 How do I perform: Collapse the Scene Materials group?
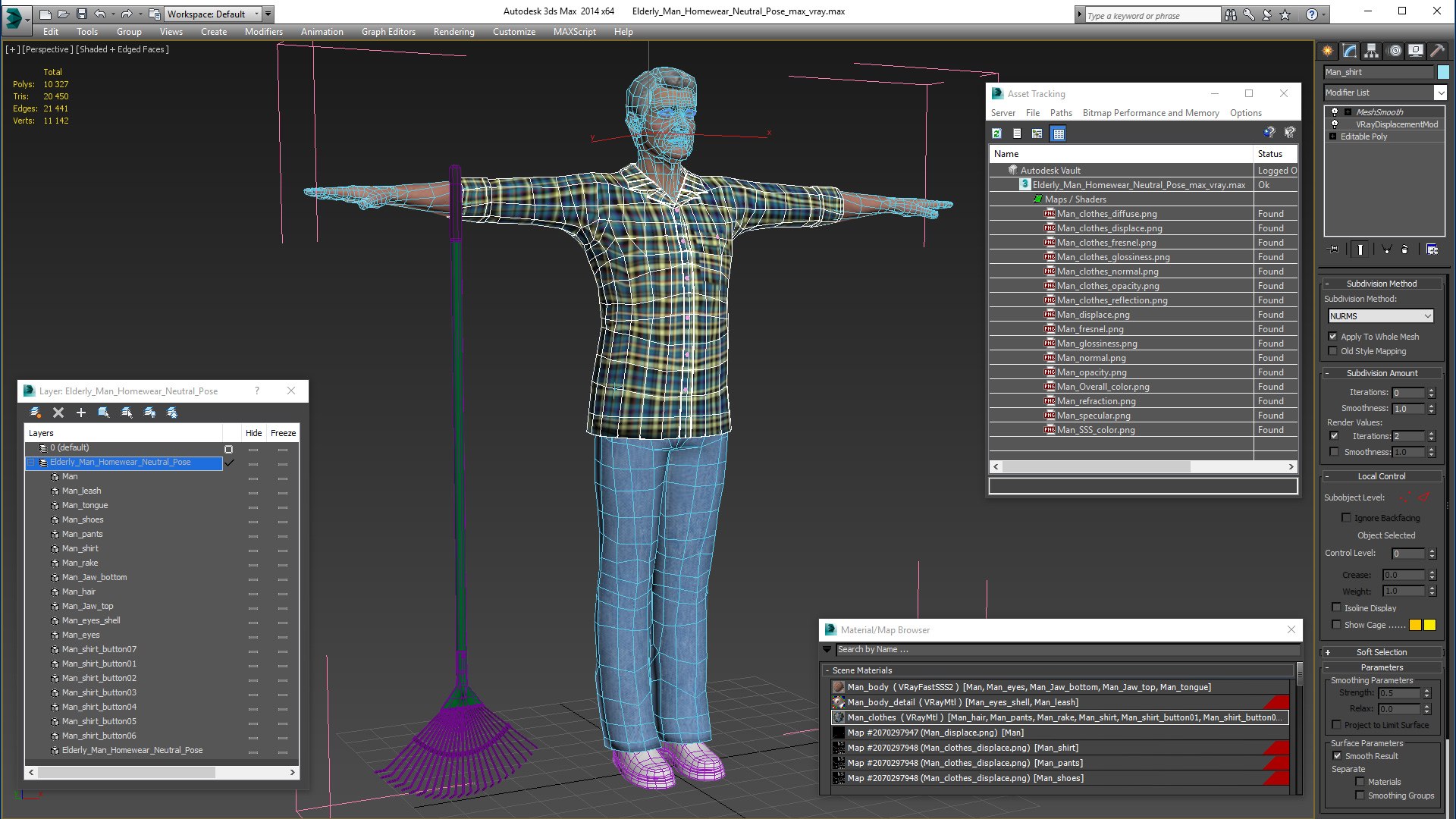pos(827,670)
